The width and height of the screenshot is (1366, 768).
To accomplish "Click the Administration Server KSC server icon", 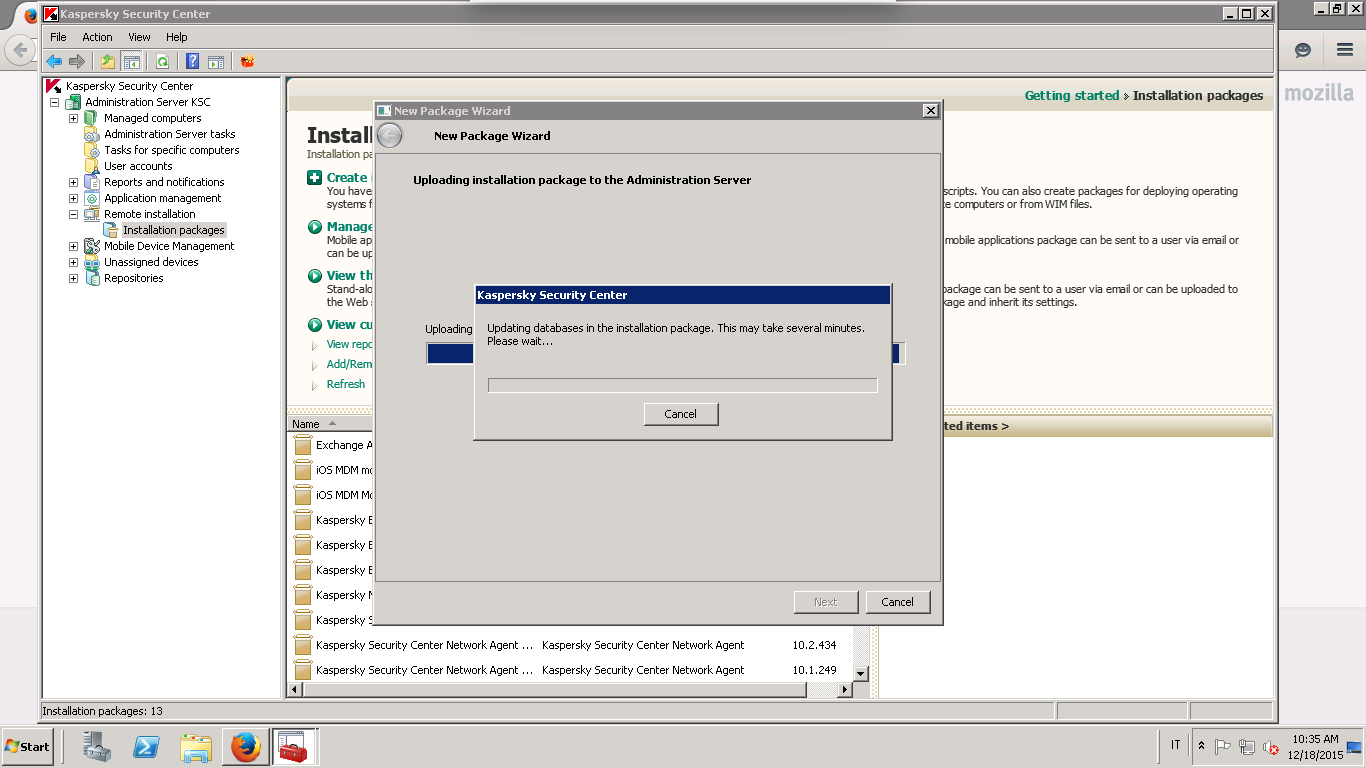I will point(73,102).
